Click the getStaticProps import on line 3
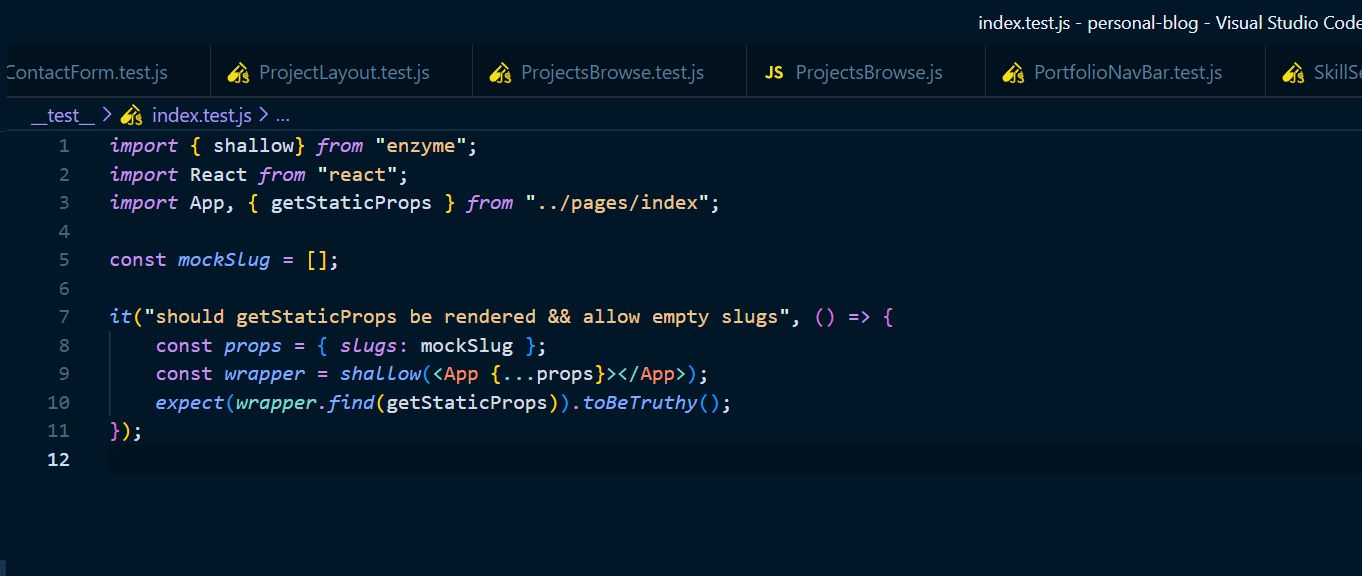The height and width of the screenshot is (576, 1362). pos(351,203)
